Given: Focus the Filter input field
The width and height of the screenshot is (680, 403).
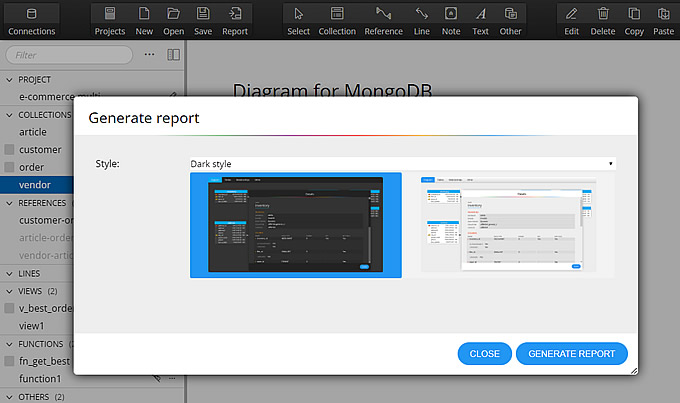Looking at the screenshot, I should click(x=69, y=55).
